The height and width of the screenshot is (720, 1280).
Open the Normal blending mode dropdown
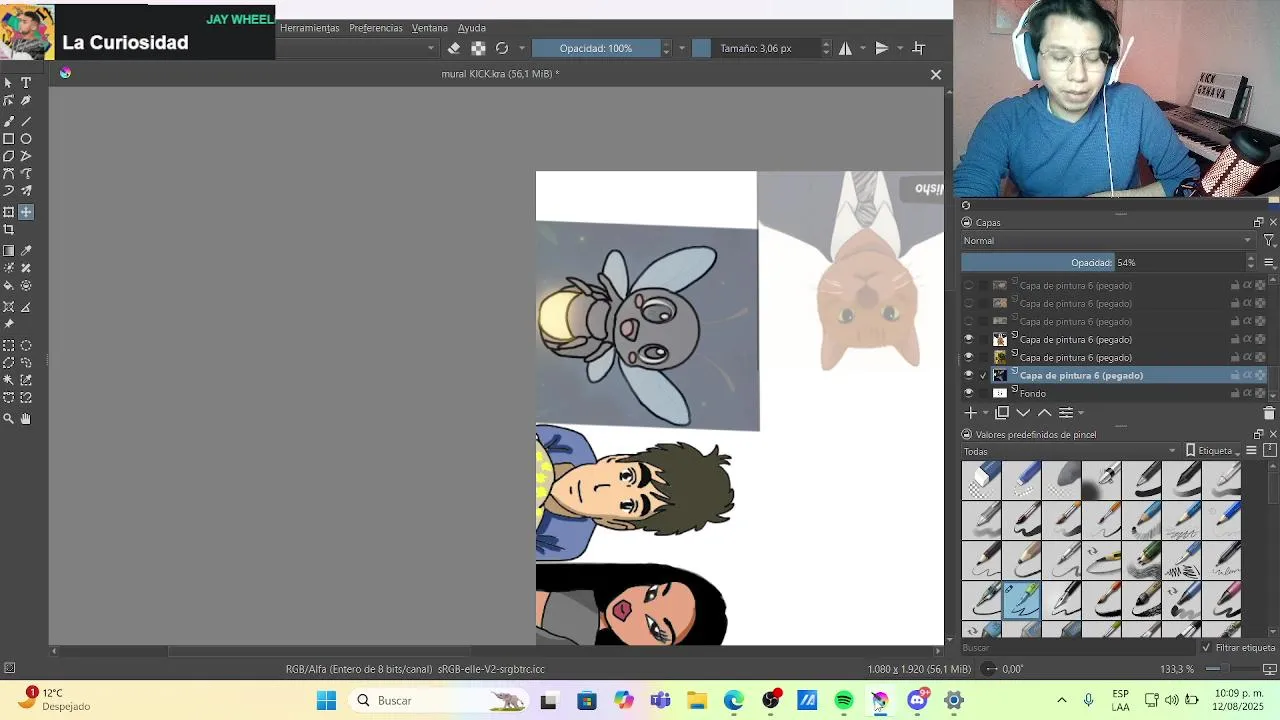point(1107,241)
